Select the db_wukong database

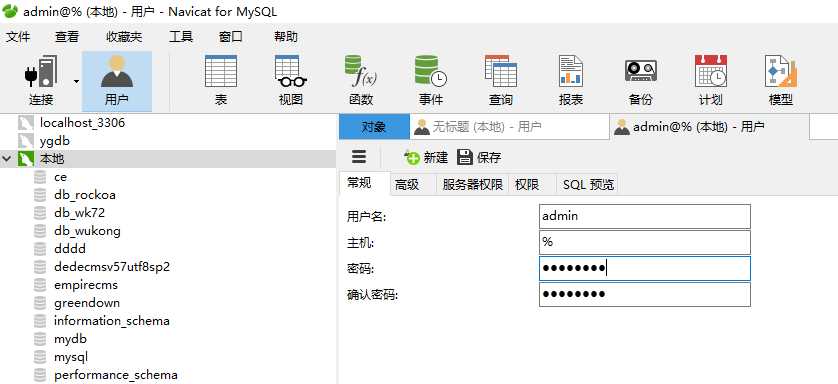pyautogui.click(x=87, y=231)
